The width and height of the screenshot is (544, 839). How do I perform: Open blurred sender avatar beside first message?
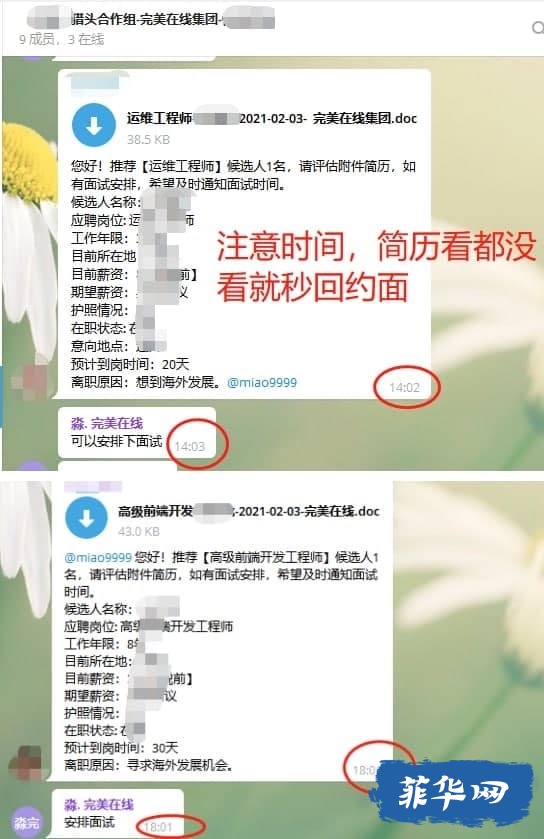29,379
